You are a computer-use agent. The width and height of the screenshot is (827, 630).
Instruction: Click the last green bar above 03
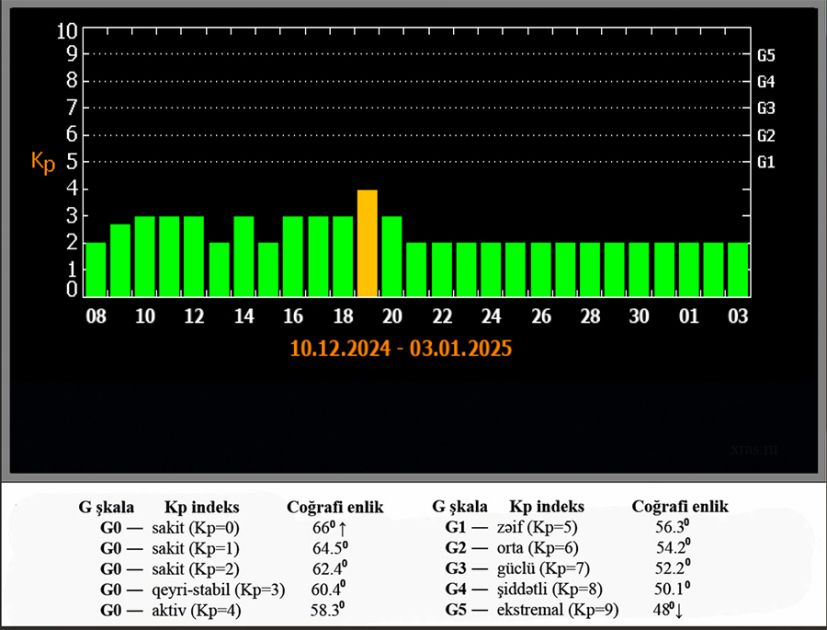[x=738, y=269]
